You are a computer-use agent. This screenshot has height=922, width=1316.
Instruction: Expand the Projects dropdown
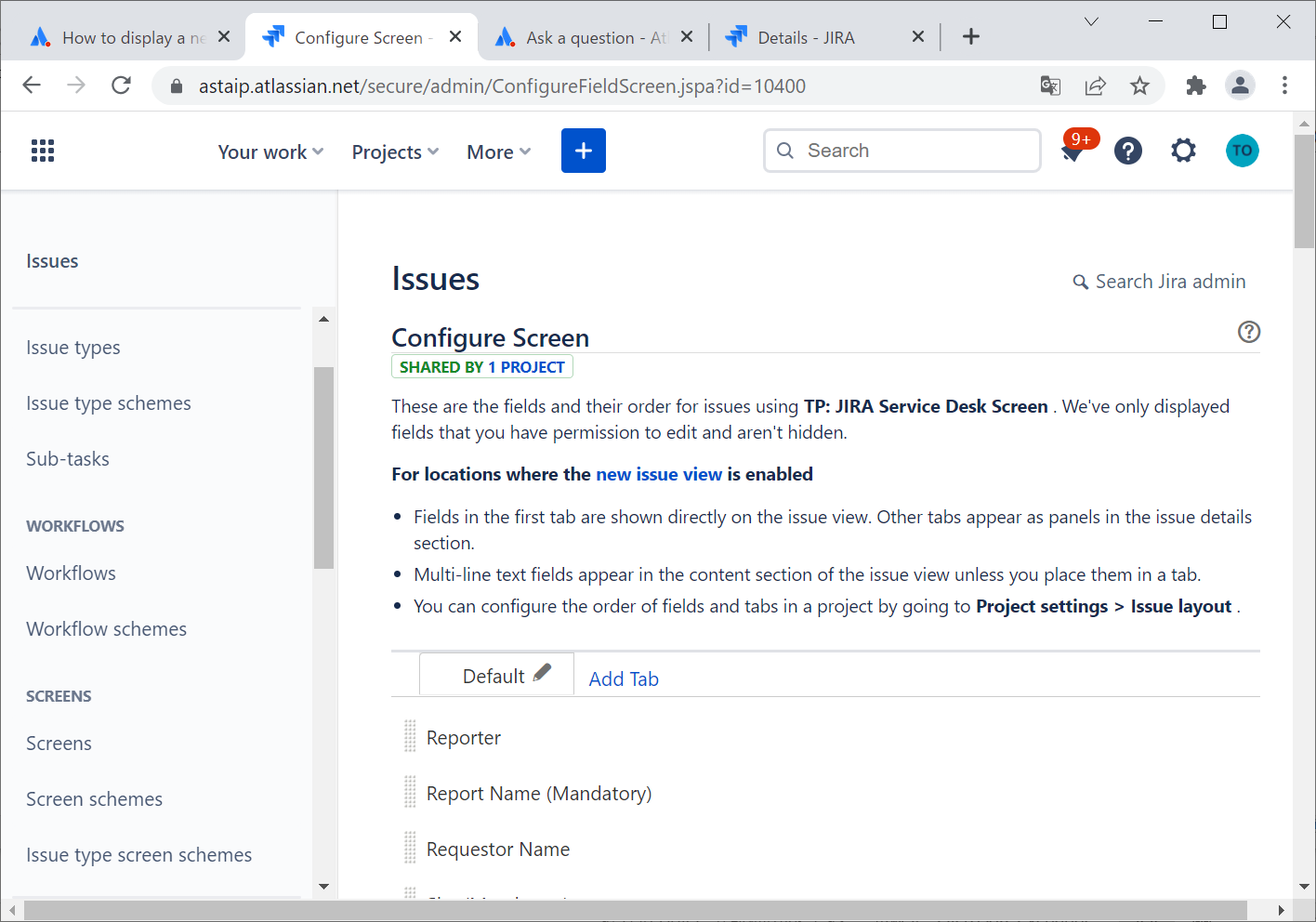tap(395, 151)
